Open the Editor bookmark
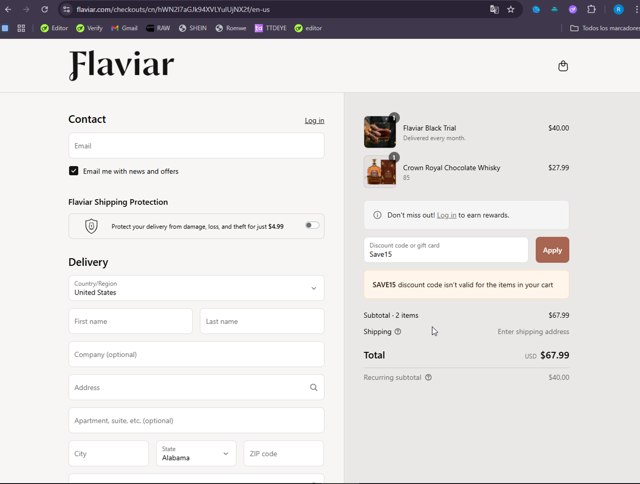 click(x=54, y=28)
